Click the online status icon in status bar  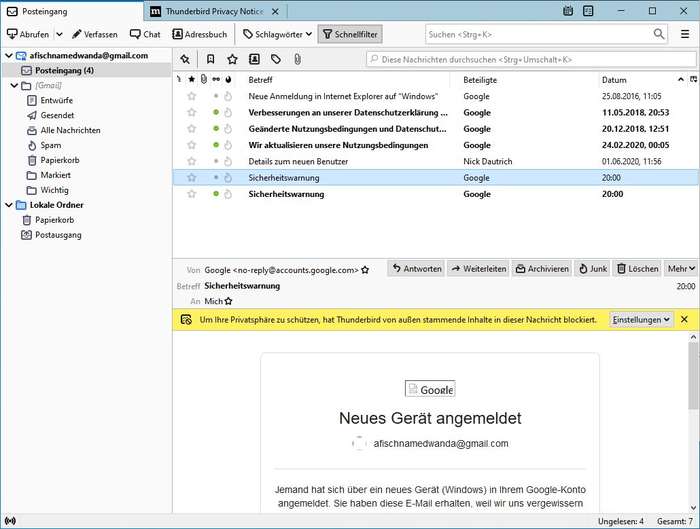10,521
